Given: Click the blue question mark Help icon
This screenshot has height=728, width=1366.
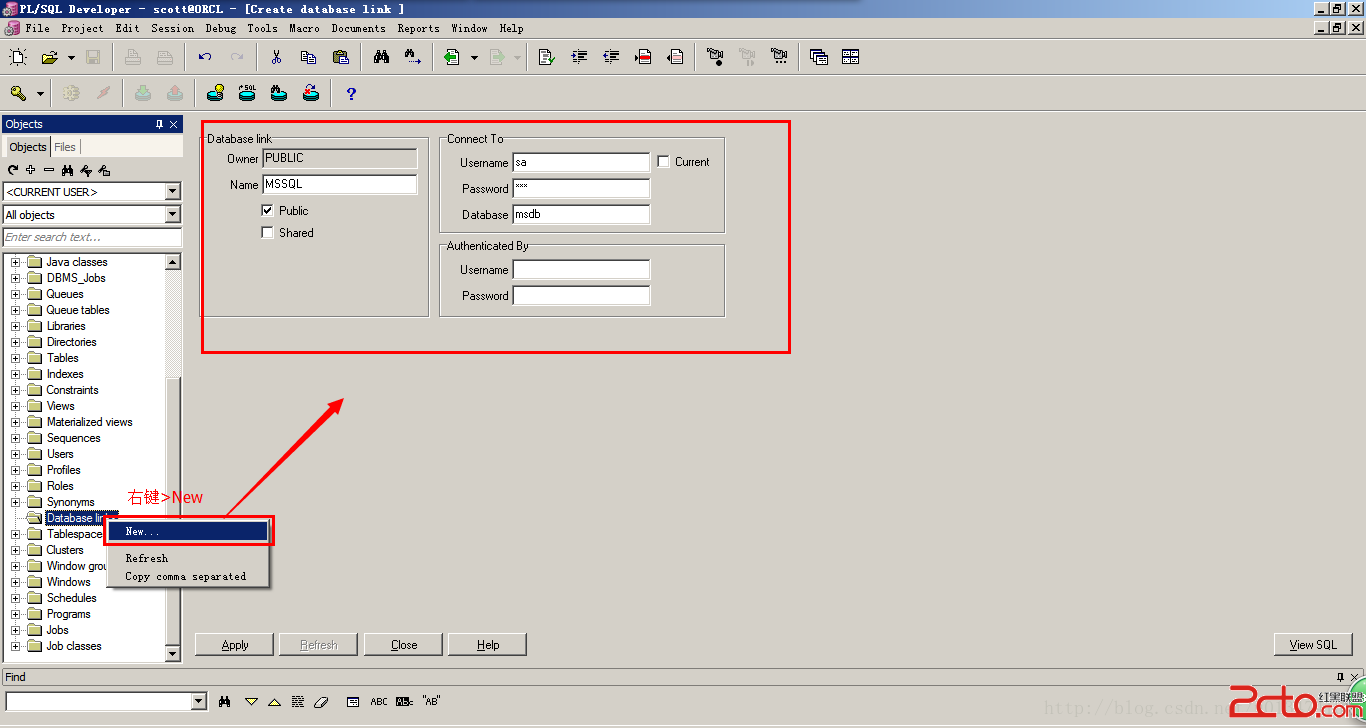Looking at the screenshot, I should pos(351,94).
